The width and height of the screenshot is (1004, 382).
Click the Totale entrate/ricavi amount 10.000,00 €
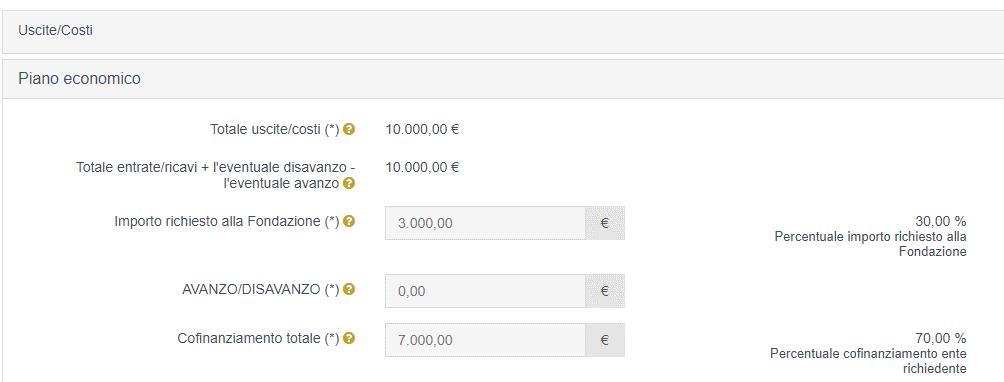pos(422,168)
